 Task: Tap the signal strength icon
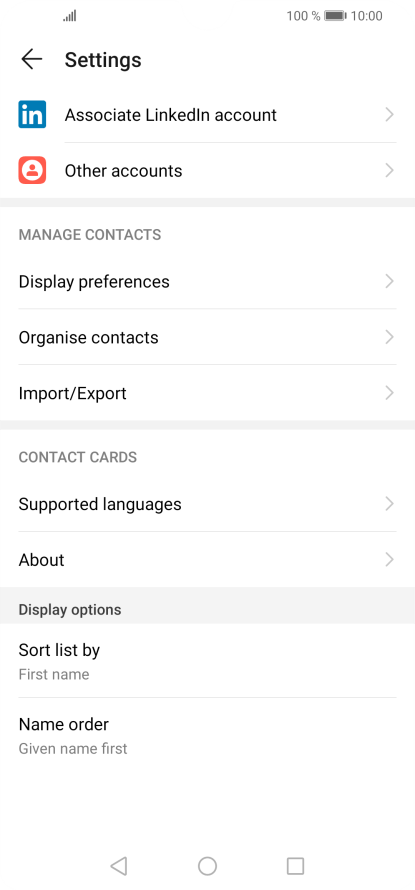coord(70,16)
